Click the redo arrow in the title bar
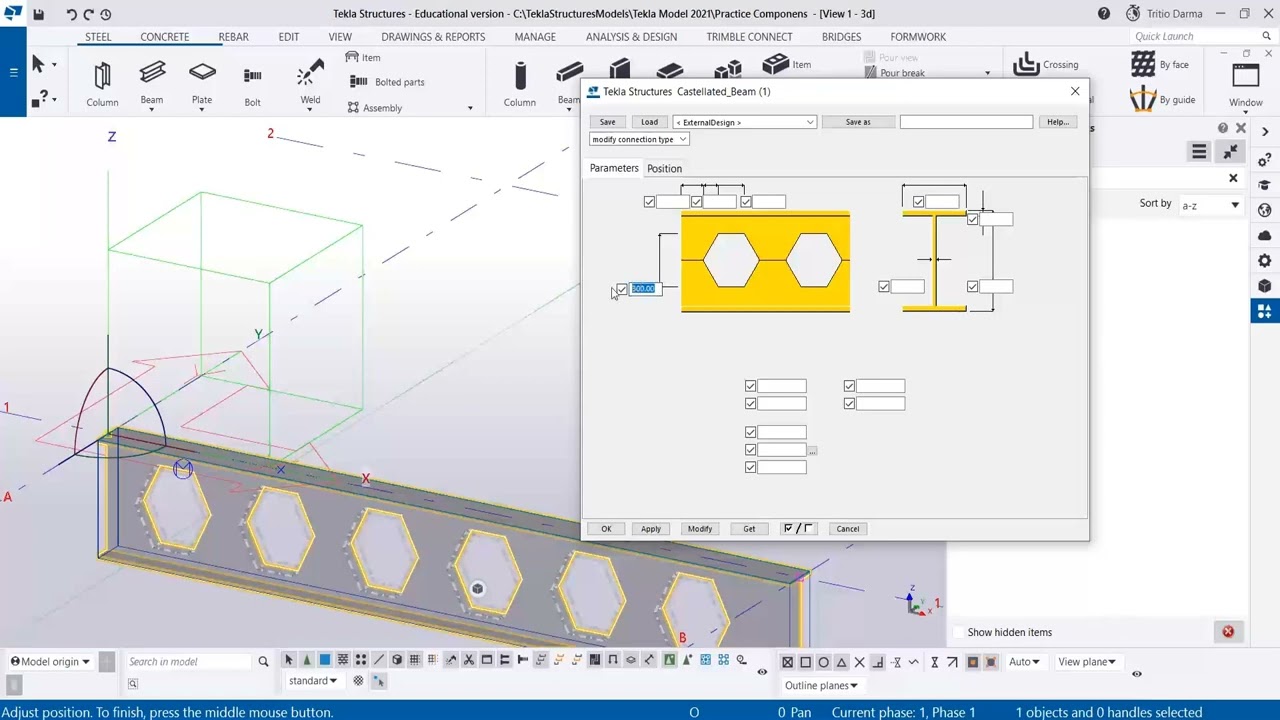This screenshot has height=720, width=1280. (x=88, y=14)
